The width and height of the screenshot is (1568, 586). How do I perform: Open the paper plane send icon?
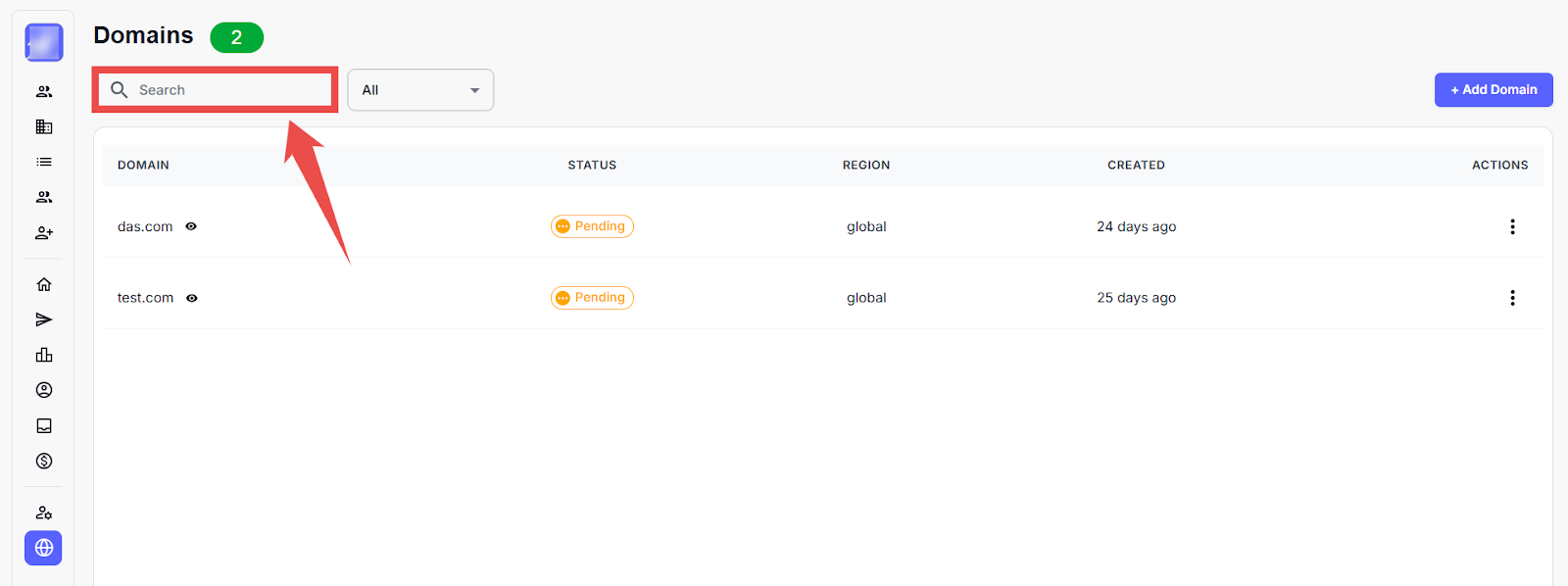44,319
